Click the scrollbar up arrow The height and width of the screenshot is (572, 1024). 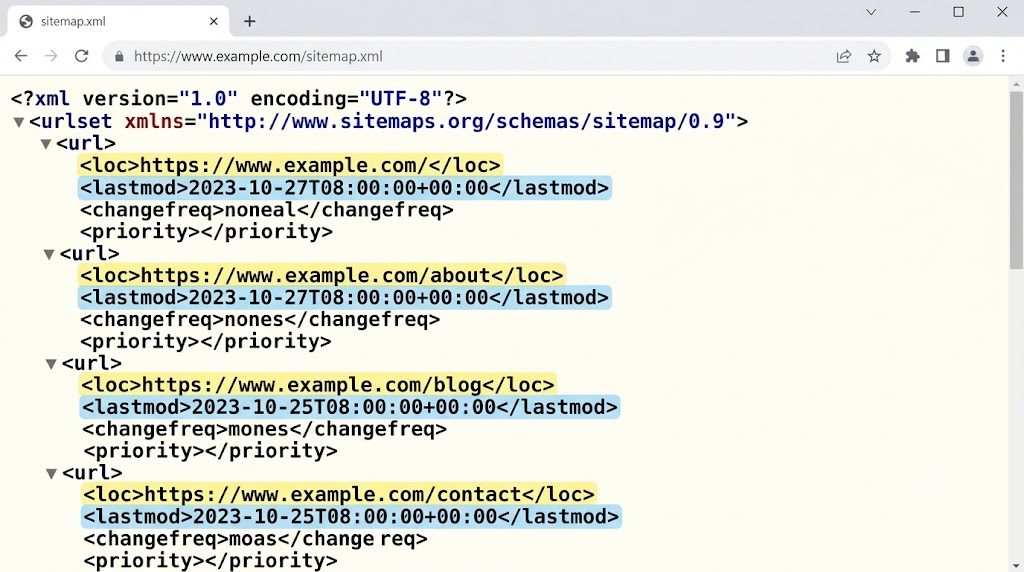pos(1016,84)
